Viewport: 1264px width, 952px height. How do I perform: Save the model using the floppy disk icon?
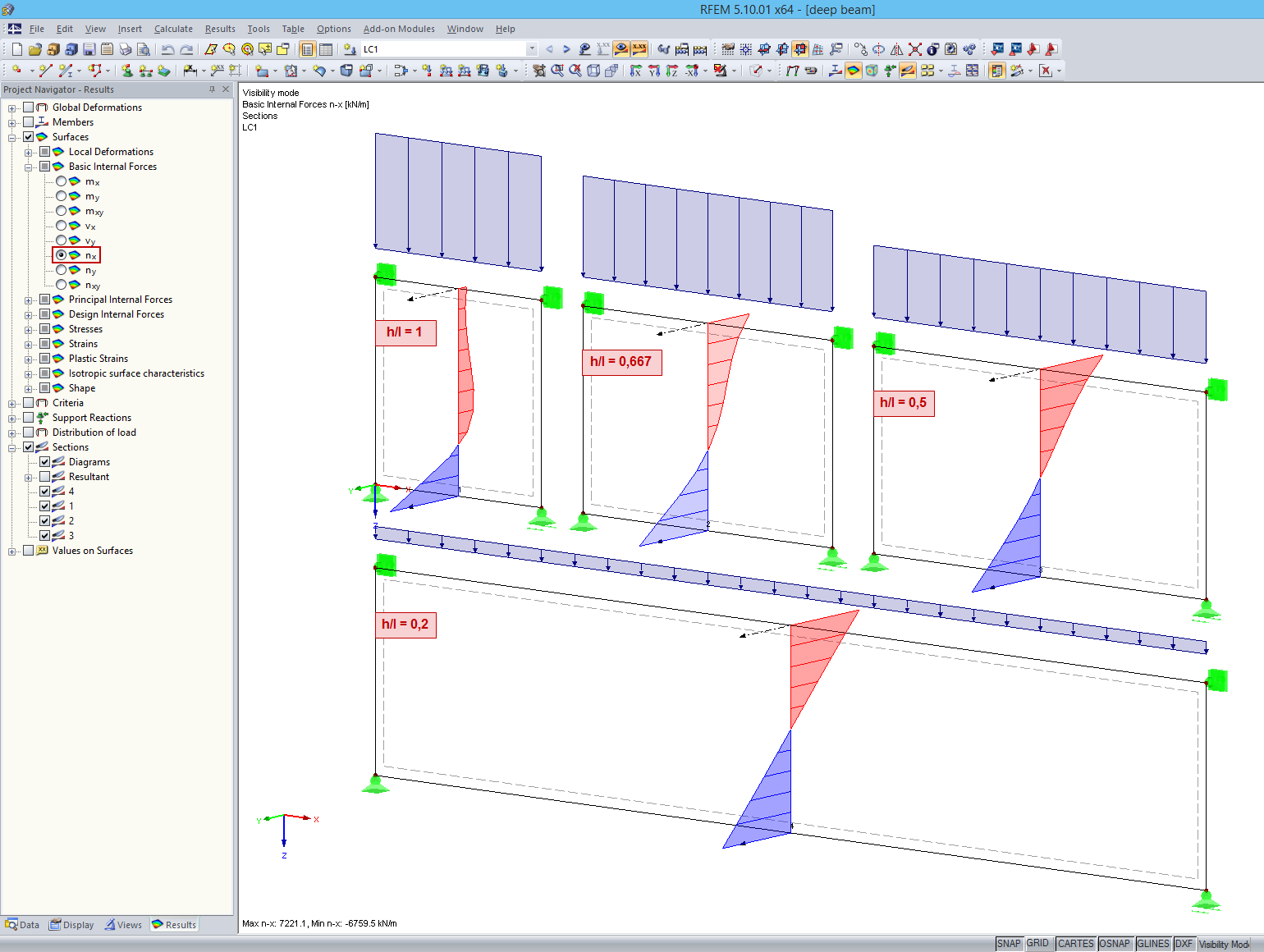click(x=89, y=49)
